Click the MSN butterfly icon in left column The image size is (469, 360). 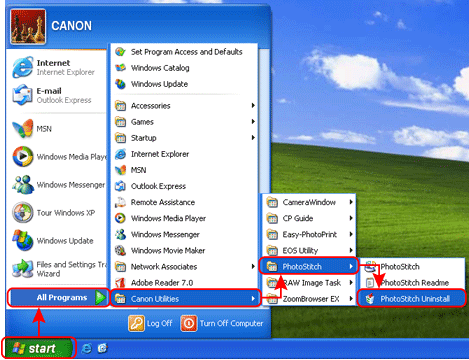point(22,129)
